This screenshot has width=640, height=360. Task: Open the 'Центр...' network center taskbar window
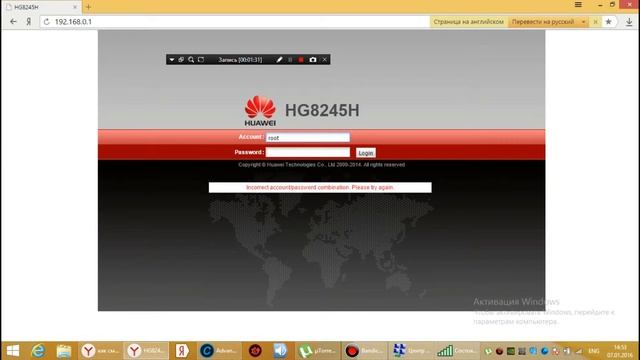(411, 351)
